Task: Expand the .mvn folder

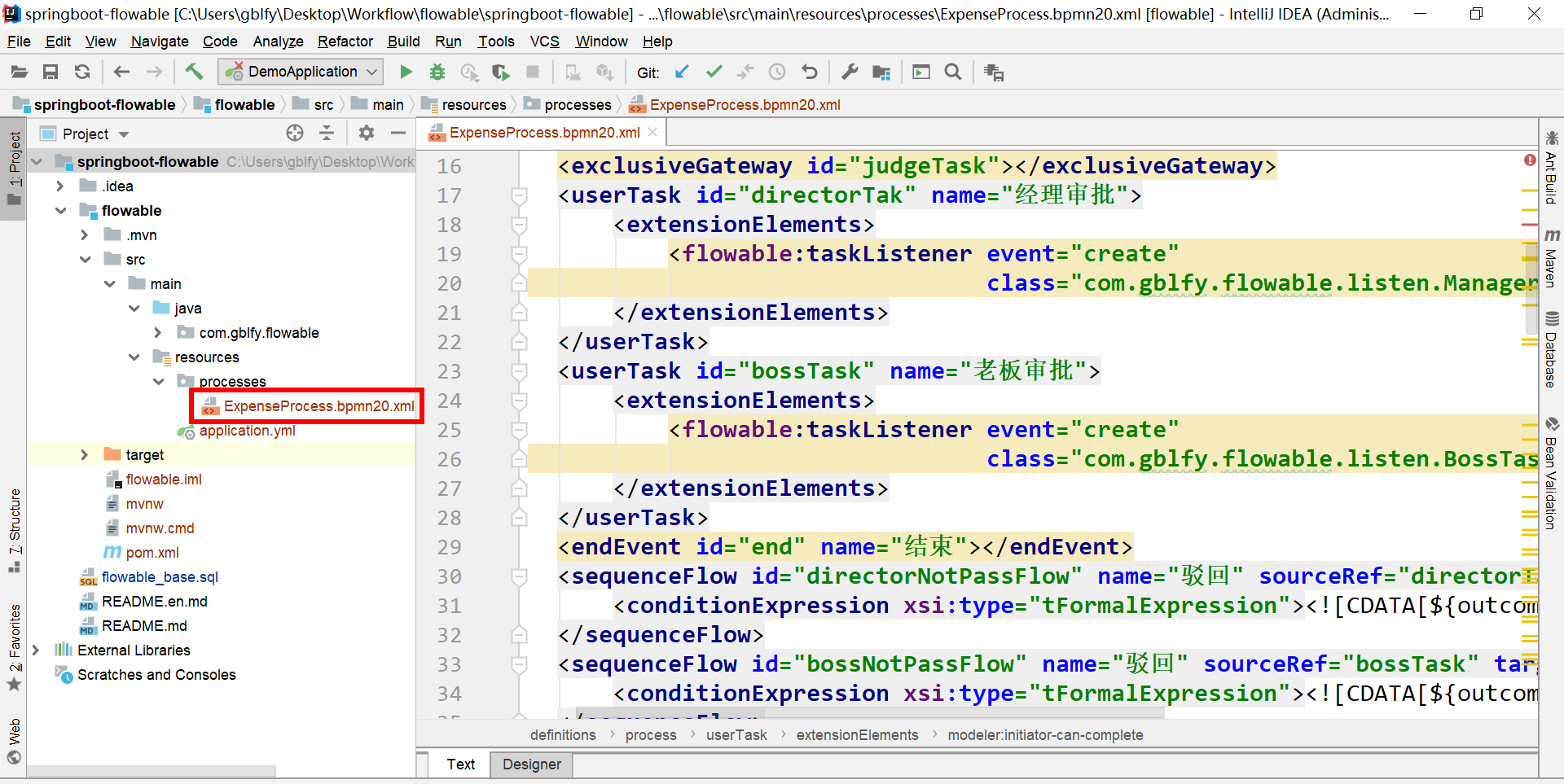Action: (x=84, y=235)
